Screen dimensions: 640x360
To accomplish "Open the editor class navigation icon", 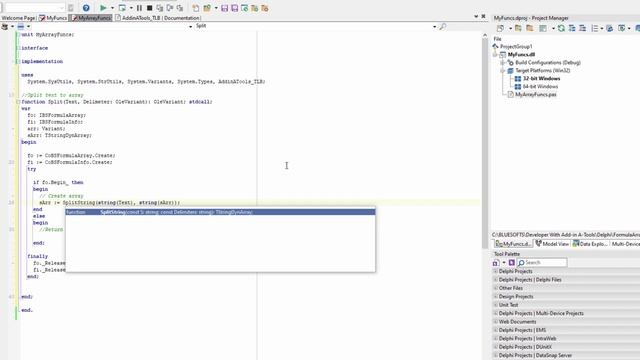I will pyautogui.click(x=5, y=27).
